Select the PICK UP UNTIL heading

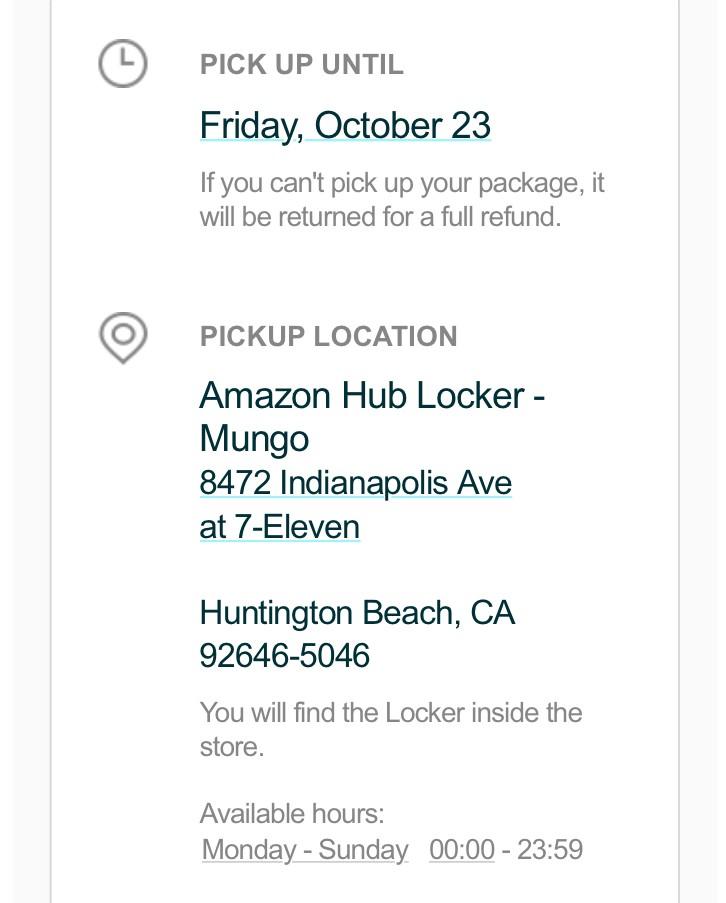tap(301, 64)
